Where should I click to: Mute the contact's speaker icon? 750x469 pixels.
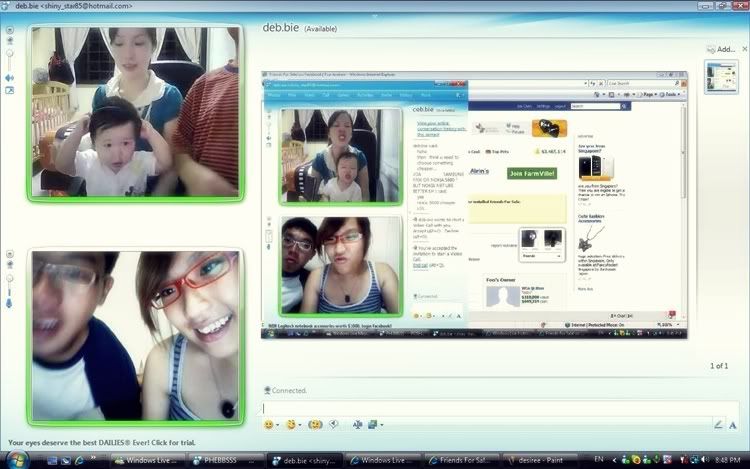10,78
